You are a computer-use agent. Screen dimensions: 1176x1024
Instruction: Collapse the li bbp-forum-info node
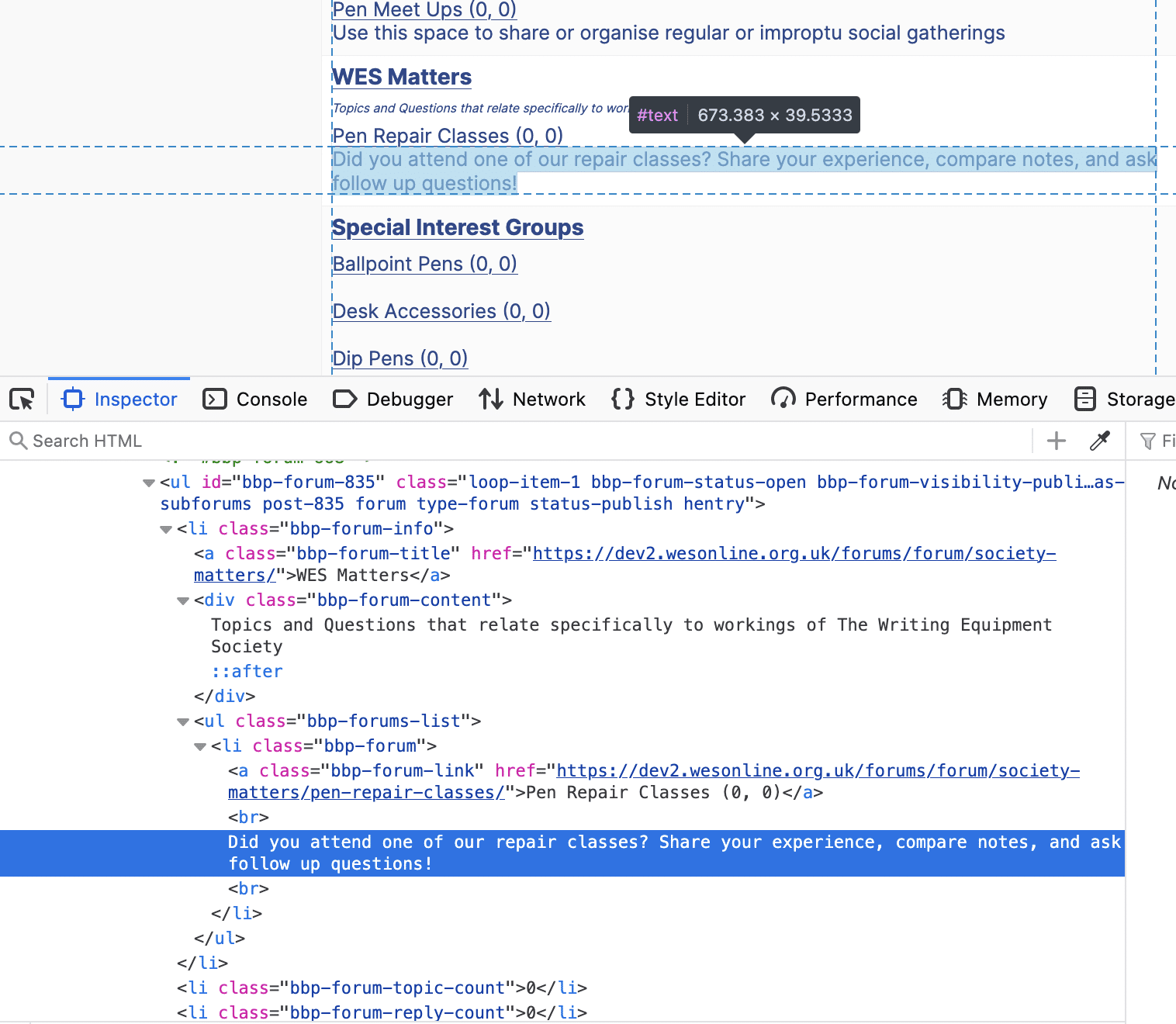(x=166, y=529)
